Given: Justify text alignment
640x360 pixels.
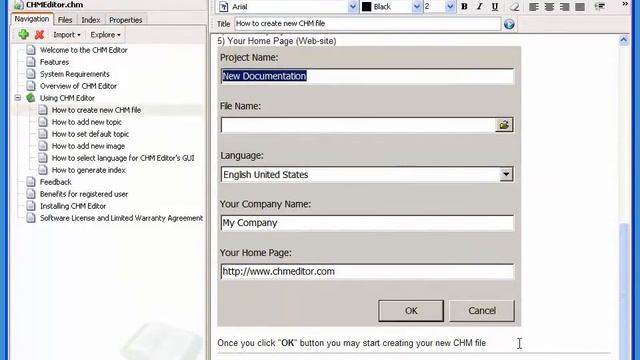Looking at the screenshot, I should tap(580, 7).
